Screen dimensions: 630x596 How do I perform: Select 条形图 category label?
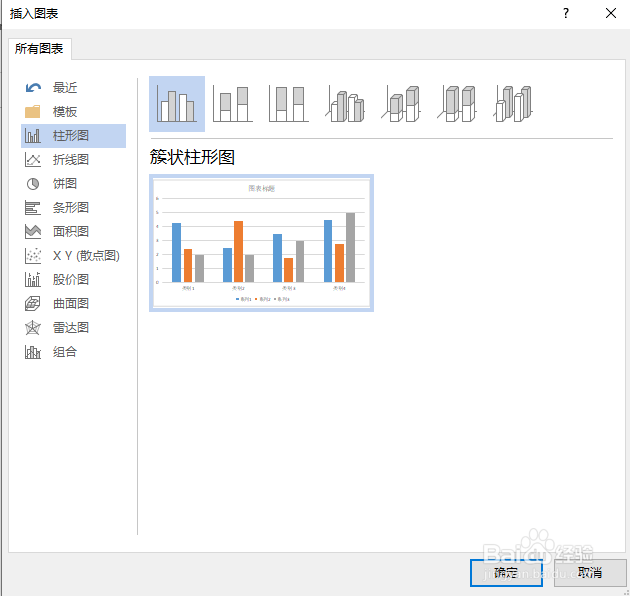click(71, 208)
